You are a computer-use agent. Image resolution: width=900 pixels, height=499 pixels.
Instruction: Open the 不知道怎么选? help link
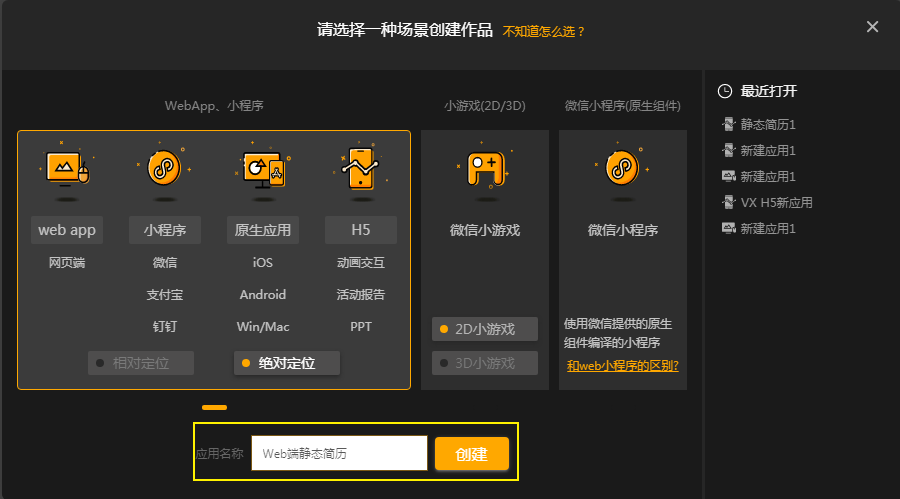pos(543,32)
